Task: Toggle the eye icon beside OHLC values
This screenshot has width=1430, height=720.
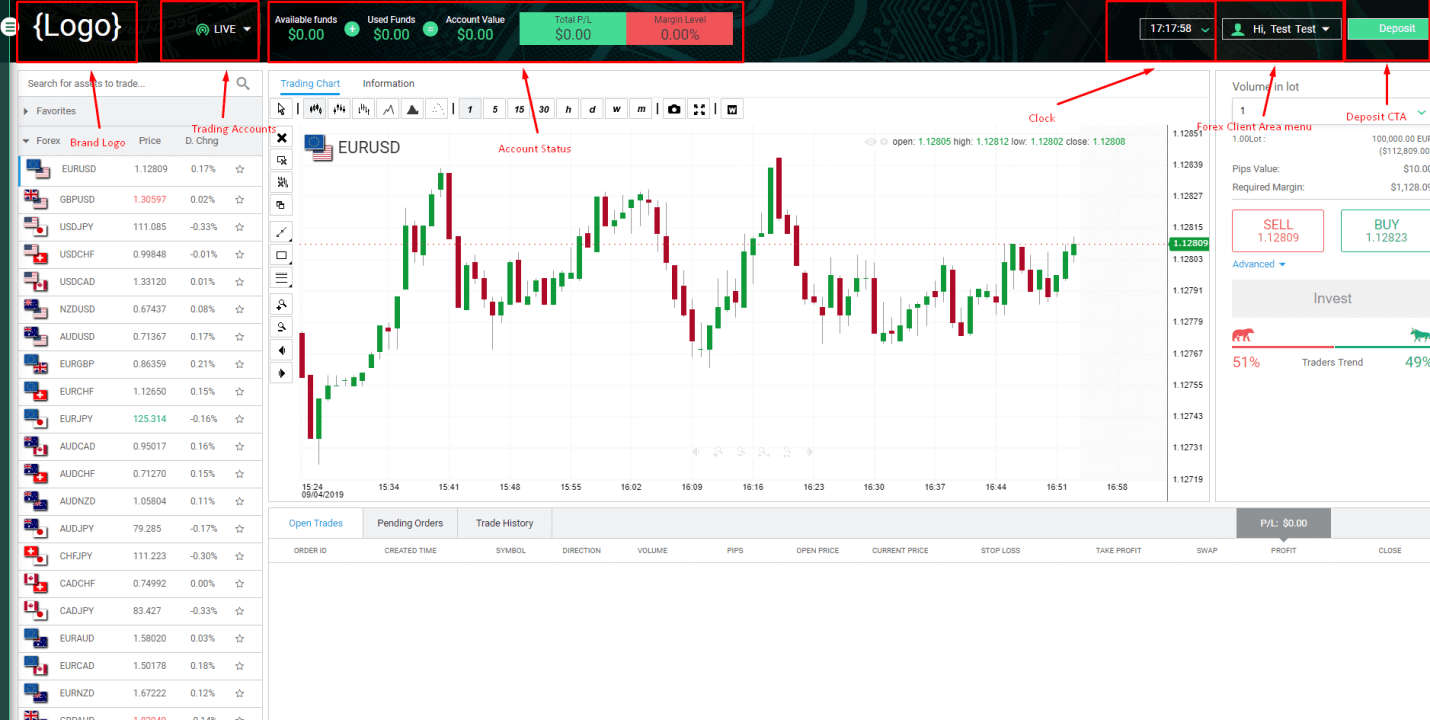Action: [870, 142]
